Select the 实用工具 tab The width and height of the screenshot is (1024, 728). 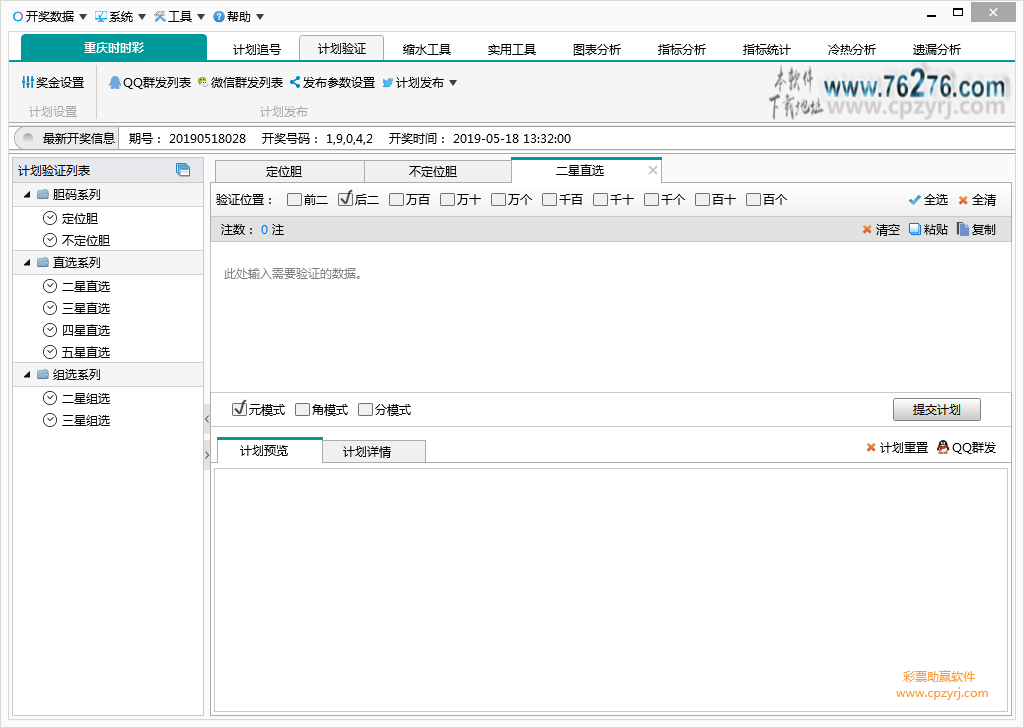511,50
